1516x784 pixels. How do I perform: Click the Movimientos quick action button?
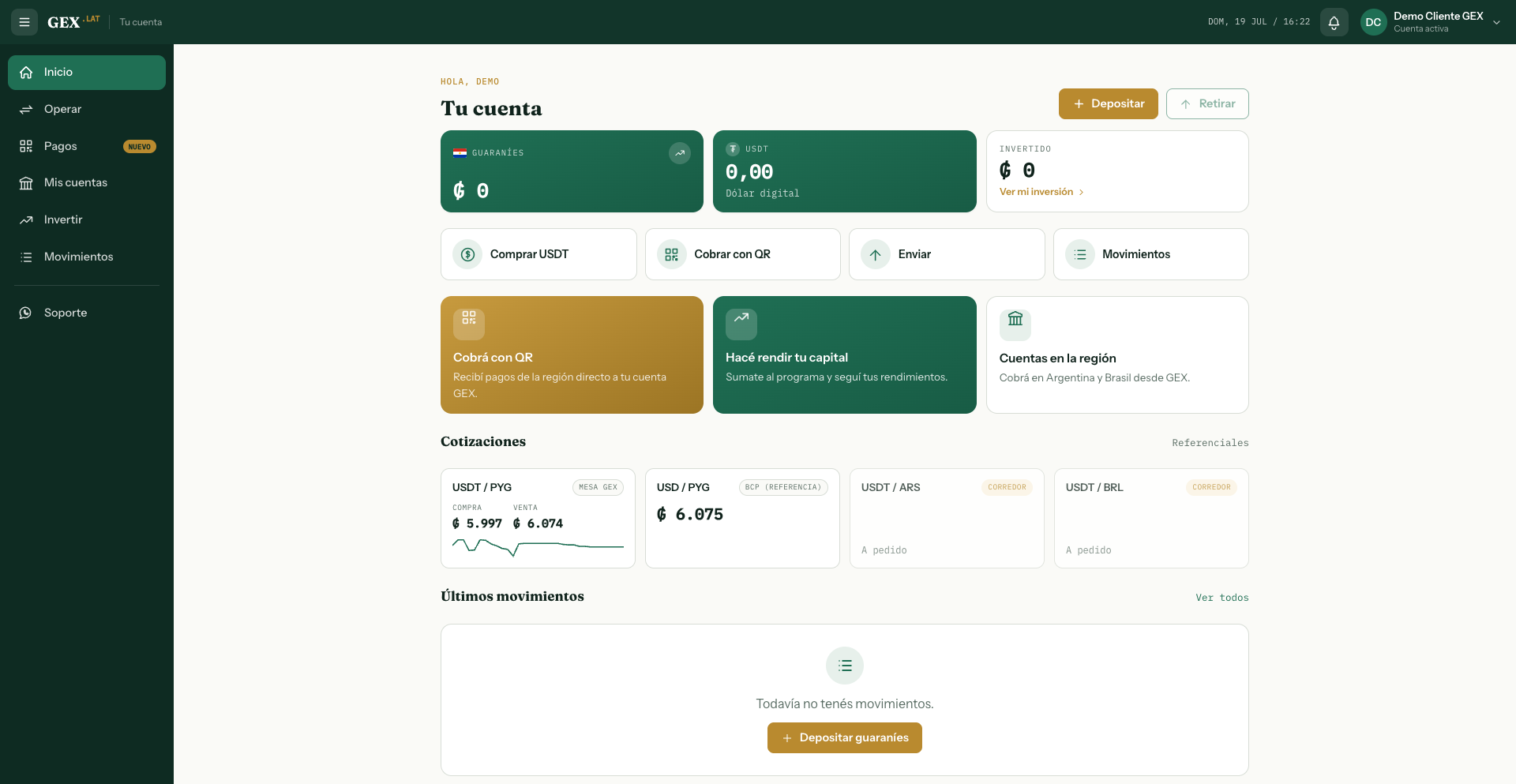1150,254
